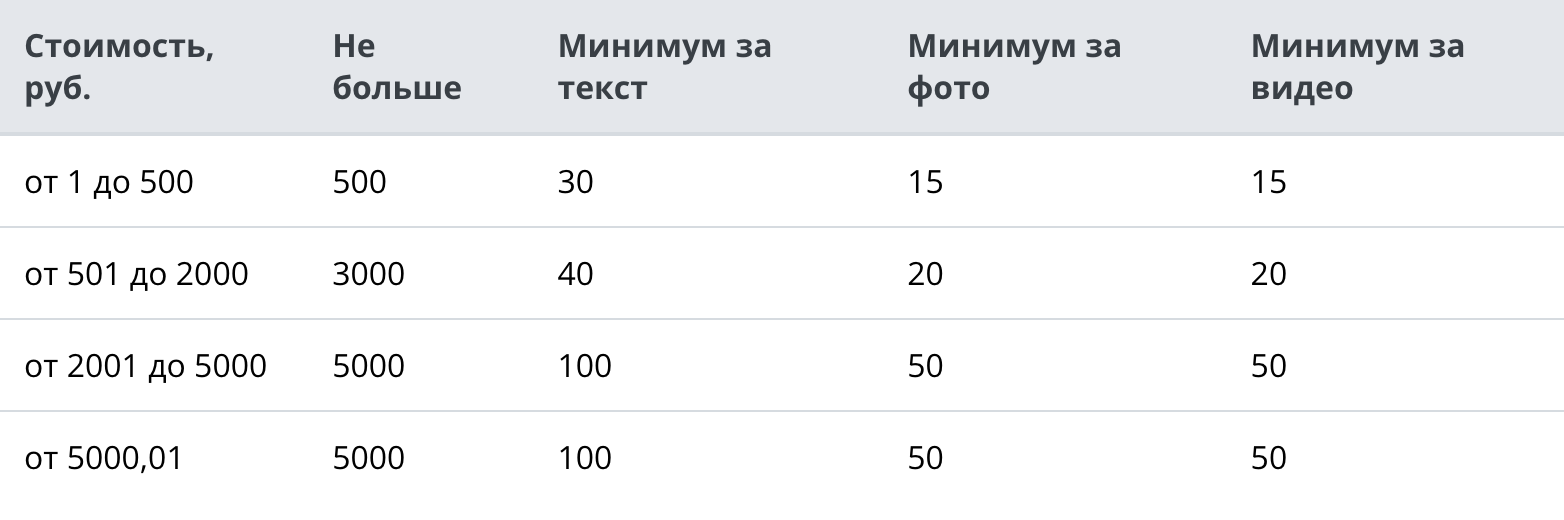Select the "от 2001 до 5000" cell
The width and height of the screenshot is (1564, 520).
146,366
